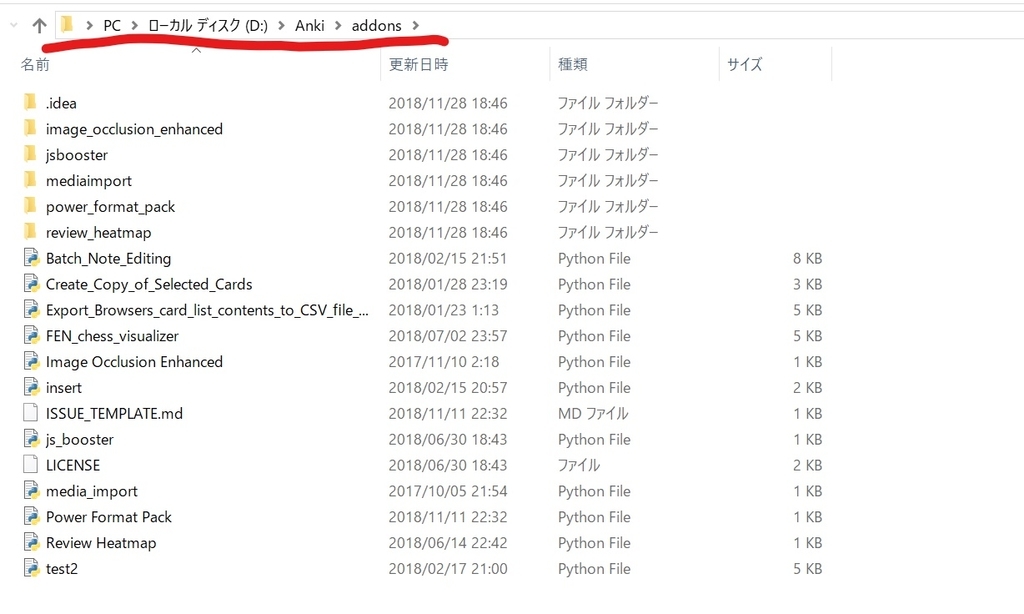Expand chevron after addons breadcrumb

[415, 25]
